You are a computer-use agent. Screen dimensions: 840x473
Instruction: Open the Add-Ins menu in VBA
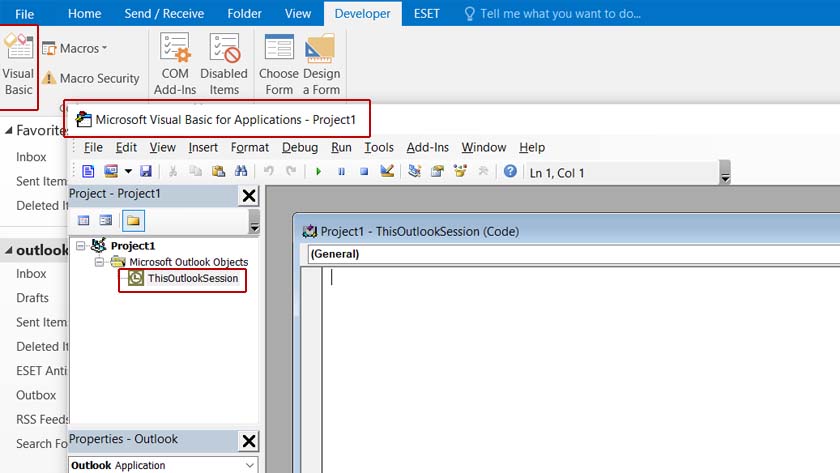[428, 147]
